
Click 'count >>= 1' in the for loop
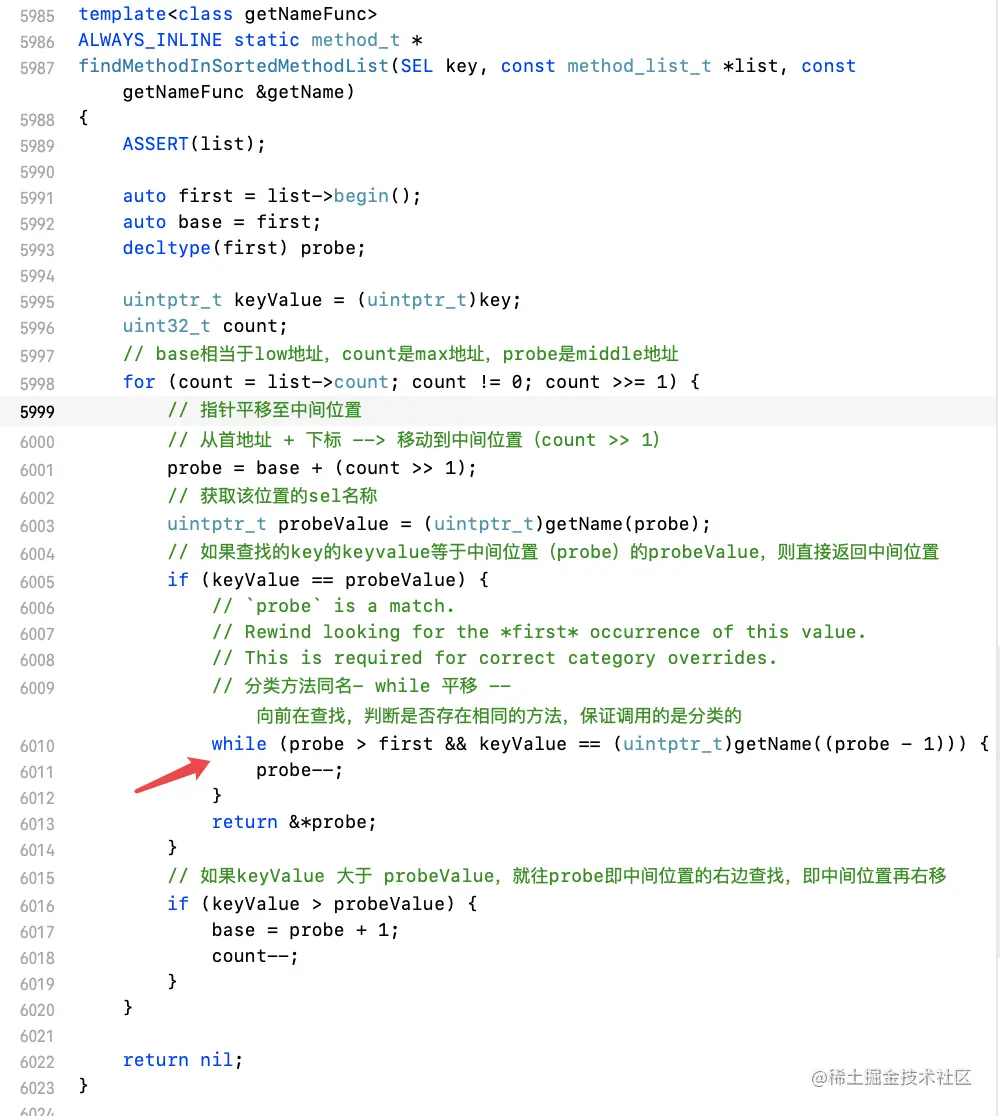click(606, 382)
